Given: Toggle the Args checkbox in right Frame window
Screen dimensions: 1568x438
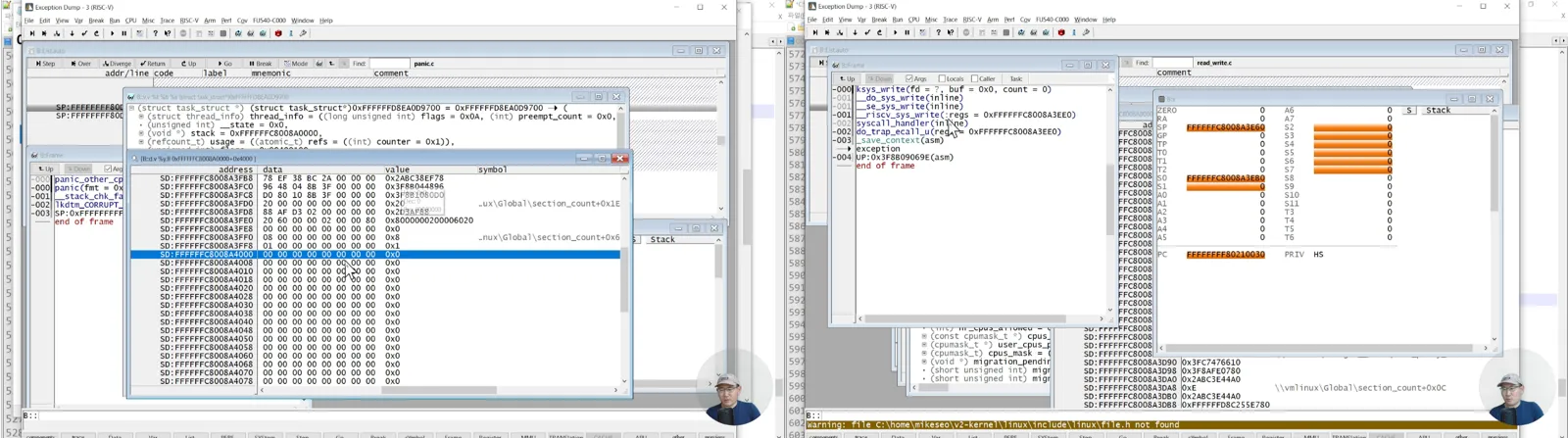Looking at the screenshot, I should point(909,78).
